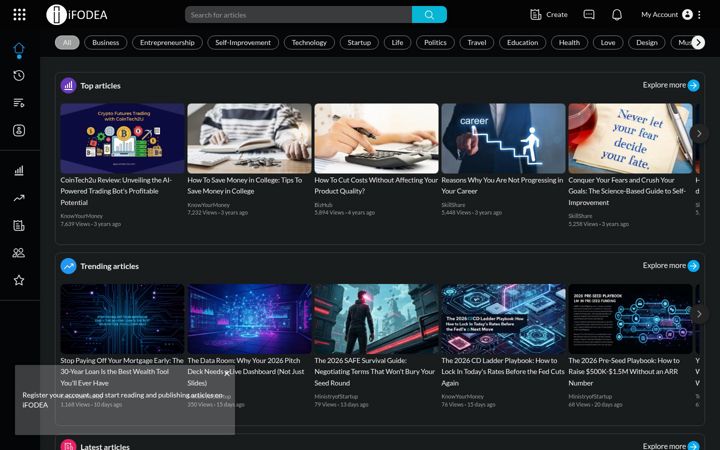Open the notifications bell

pyautogui.click(x=617, y=15)
